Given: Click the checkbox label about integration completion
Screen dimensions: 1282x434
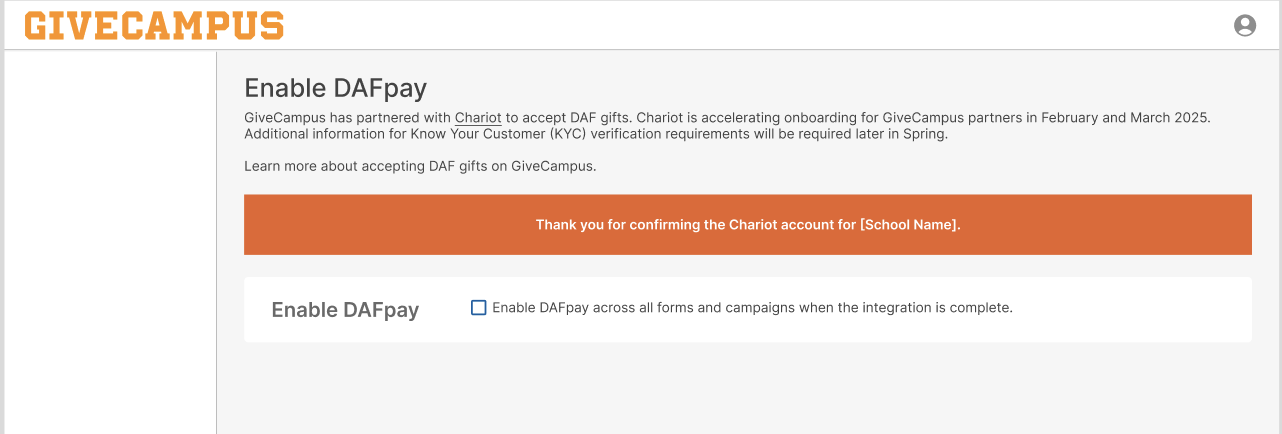Looking at the screenshot, I should pos(752,308).
